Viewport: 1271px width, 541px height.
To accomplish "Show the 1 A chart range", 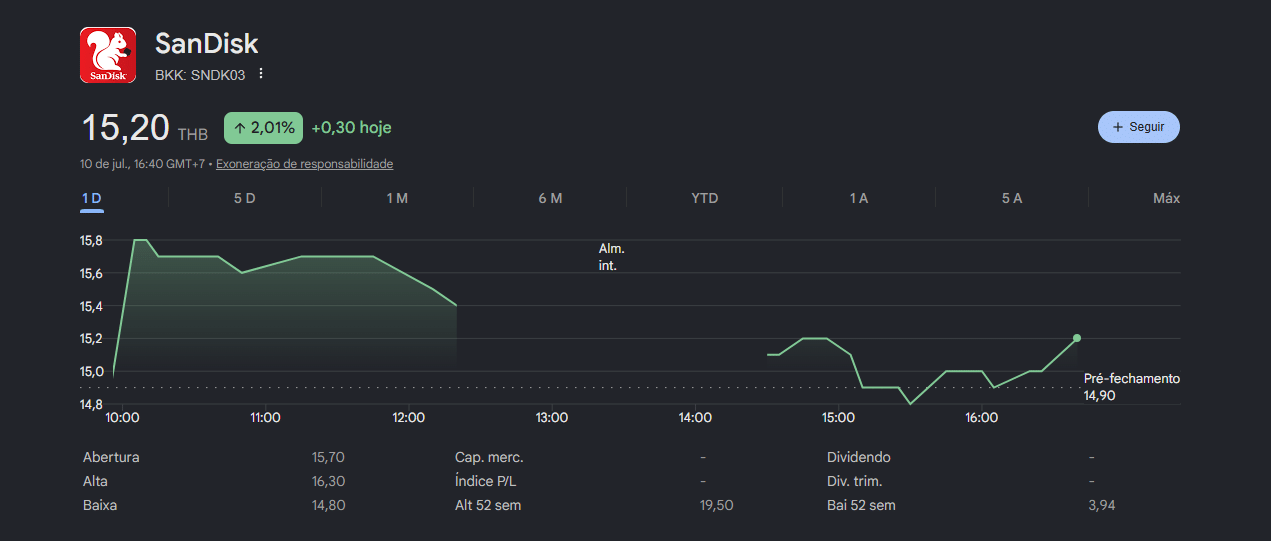I will pos(858,198).
